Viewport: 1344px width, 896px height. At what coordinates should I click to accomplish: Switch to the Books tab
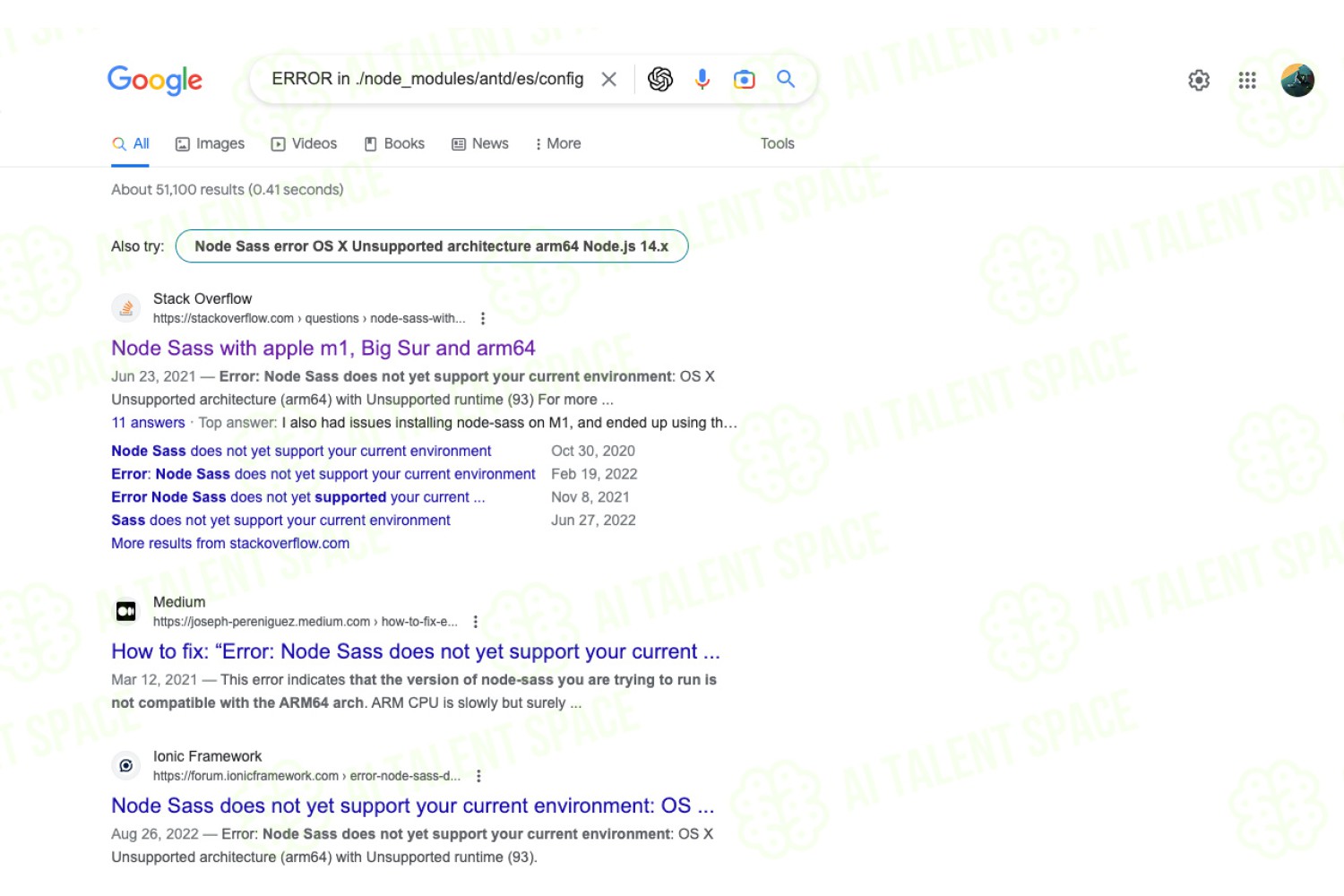pos(394,143)
